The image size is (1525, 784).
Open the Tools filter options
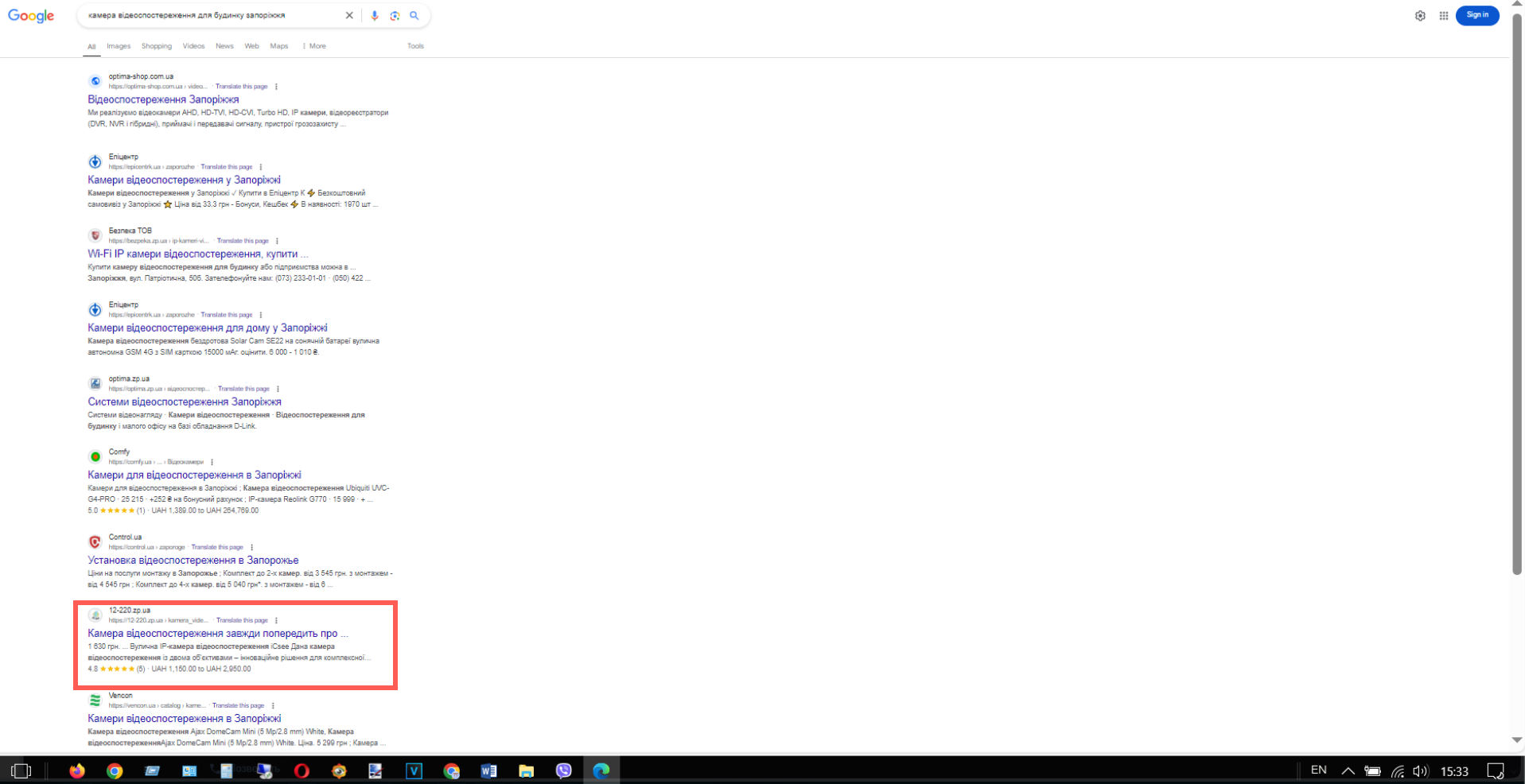tap(415, 46)
